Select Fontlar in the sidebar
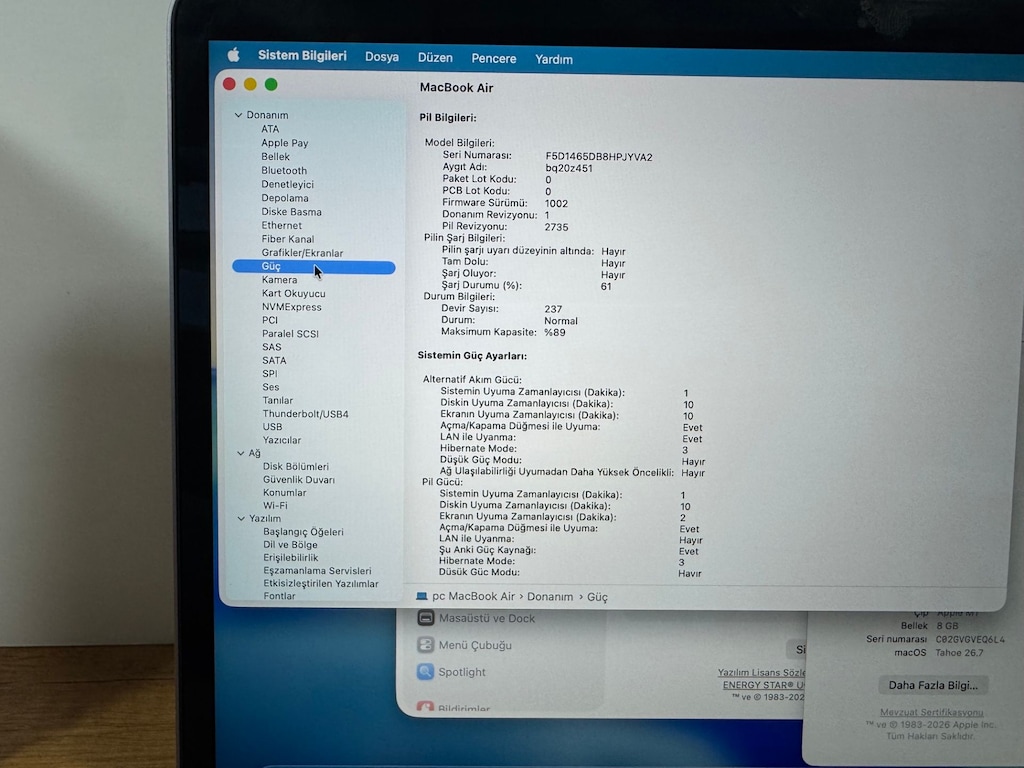 (x=279, y=596)
